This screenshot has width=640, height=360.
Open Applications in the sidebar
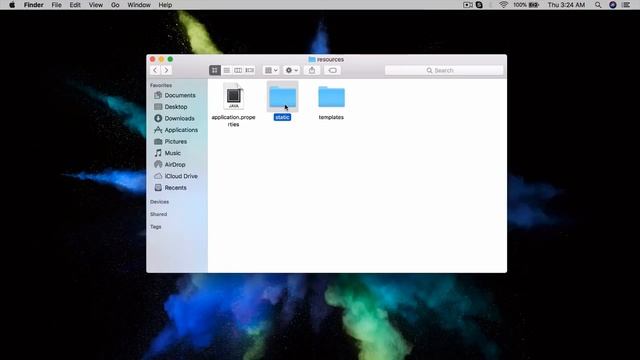[176, 130]
